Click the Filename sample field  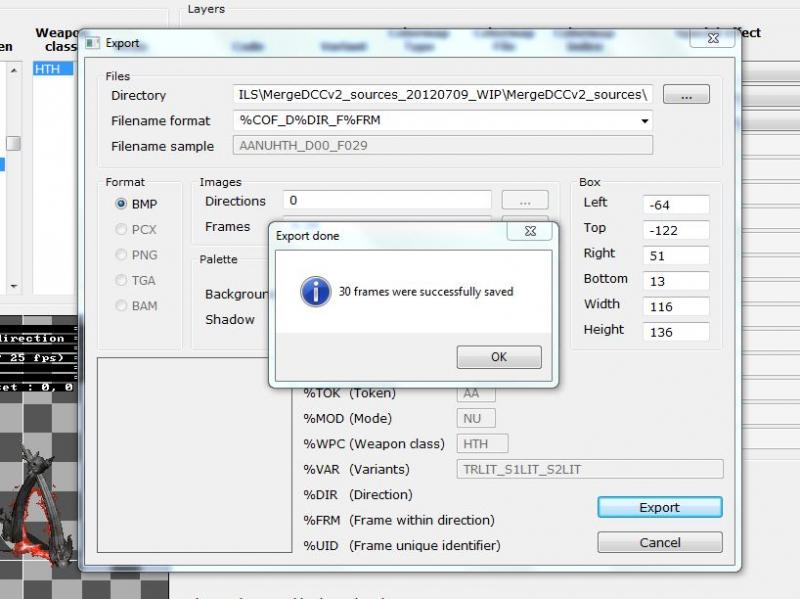442,145
